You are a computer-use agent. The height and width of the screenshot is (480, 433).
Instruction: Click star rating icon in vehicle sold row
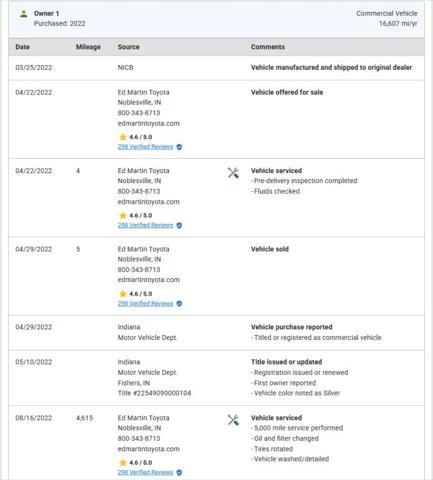click(123, 294)
